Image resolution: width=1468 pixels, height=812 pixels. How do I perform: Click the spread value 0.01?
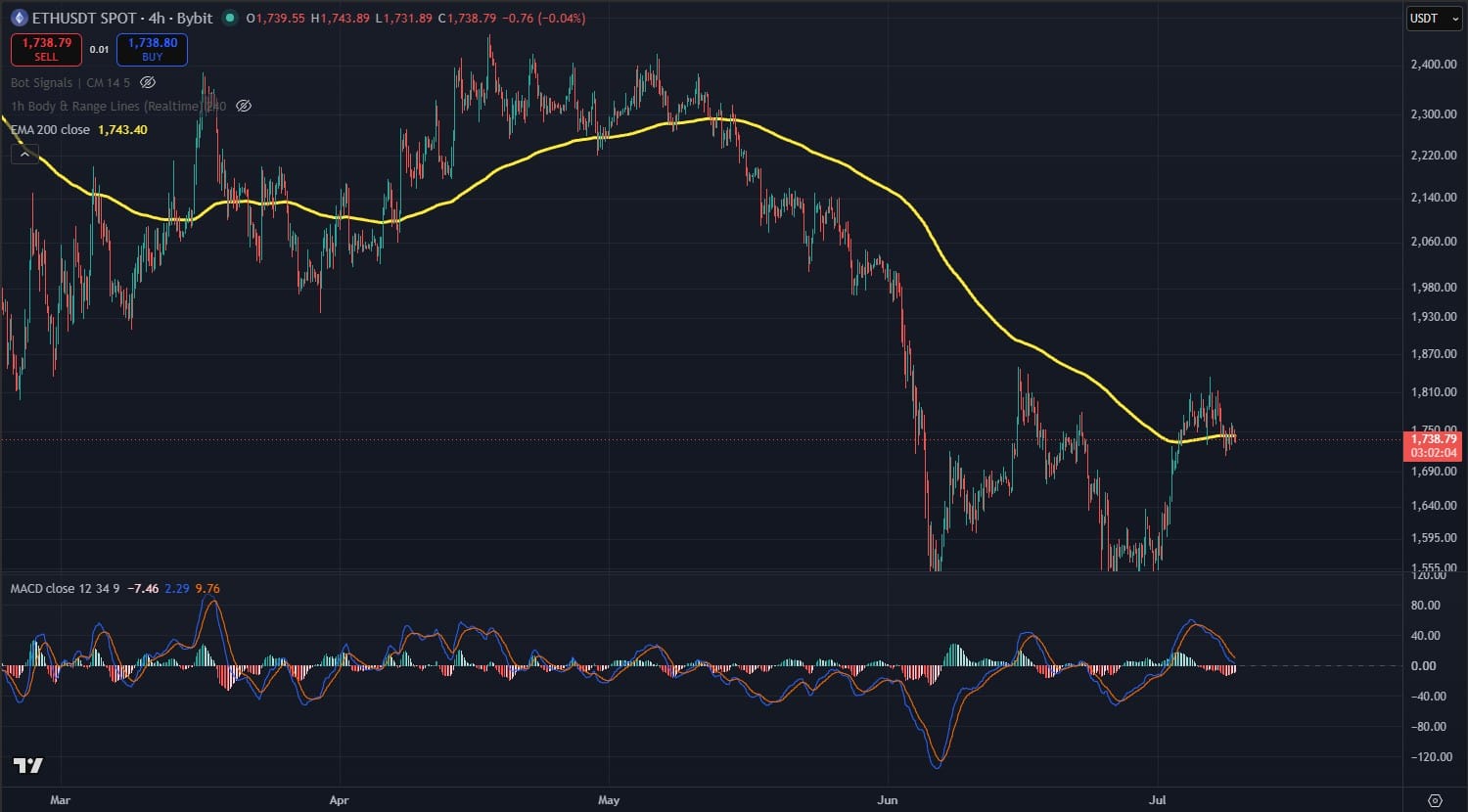click(99, 49)
